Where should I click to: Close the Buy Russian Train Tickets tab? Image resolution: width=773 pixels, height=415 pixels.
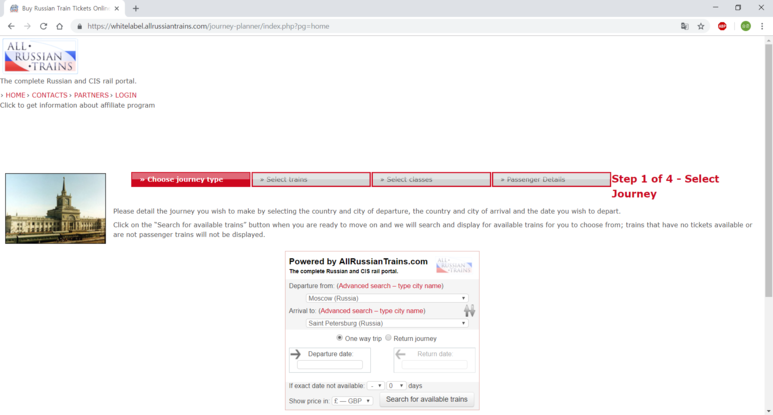coord(117,8)
